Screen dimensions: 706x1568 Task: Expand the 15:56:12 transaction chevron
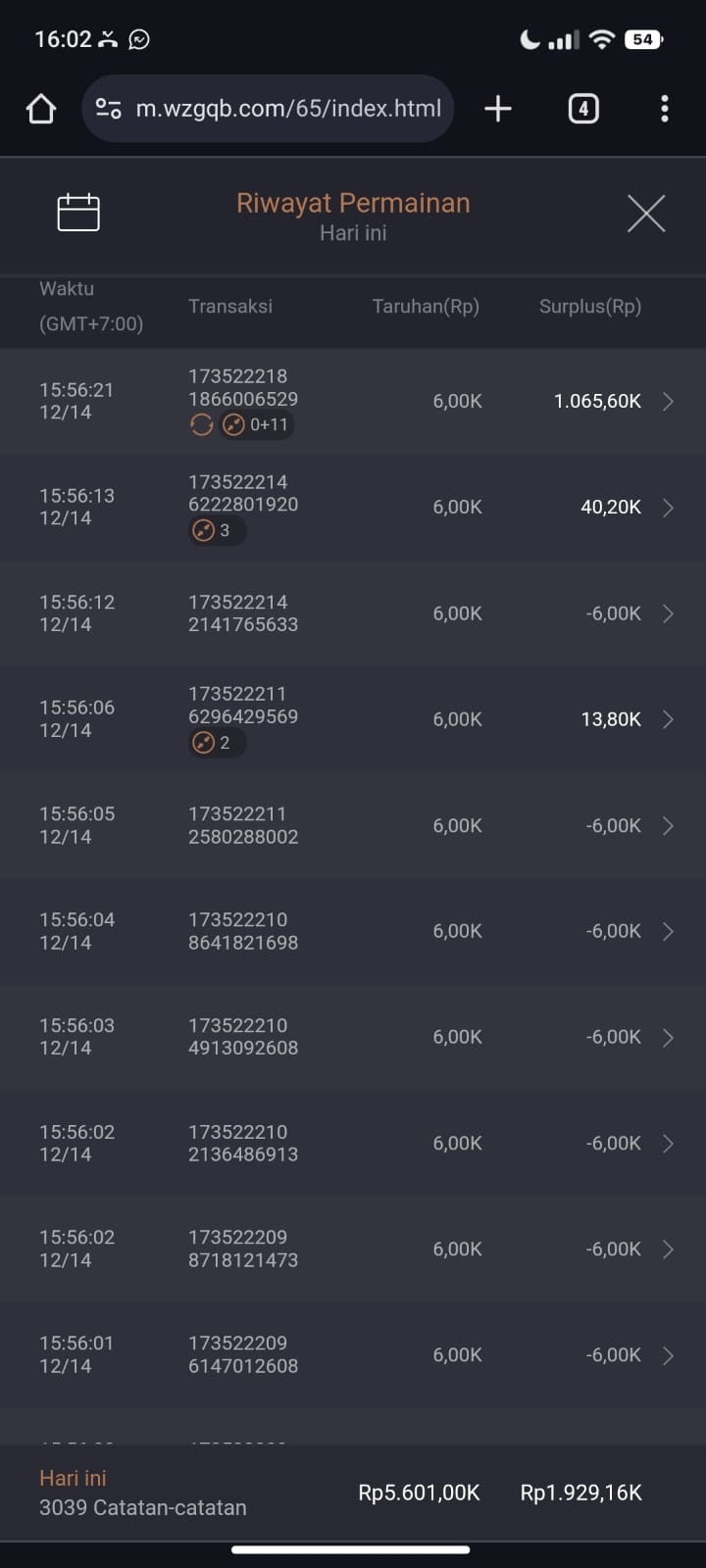click(668, 613)
